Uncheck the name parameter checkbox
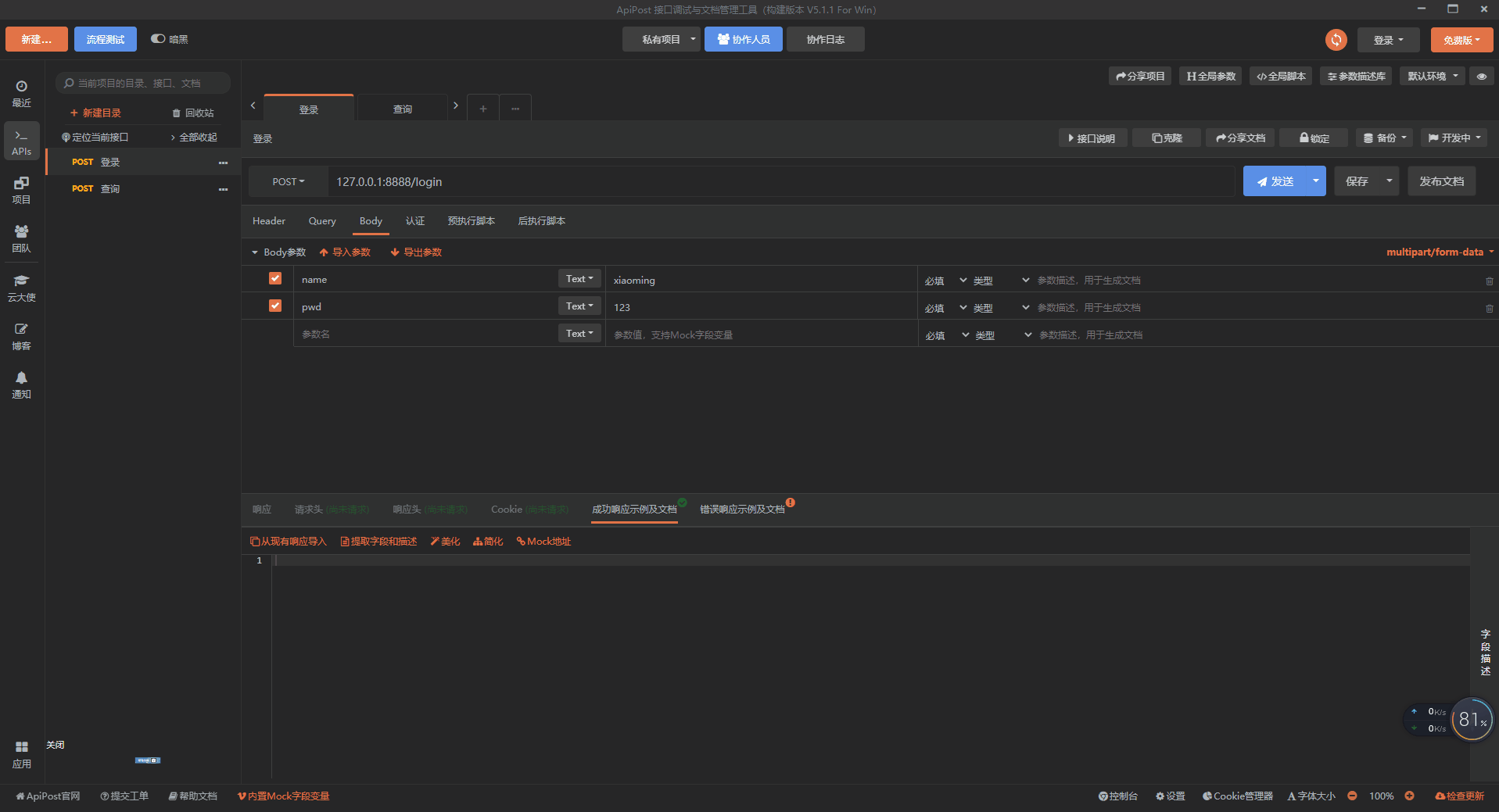Image resolution: width=1499 pixels, height=812 pixels. point(275,278)
